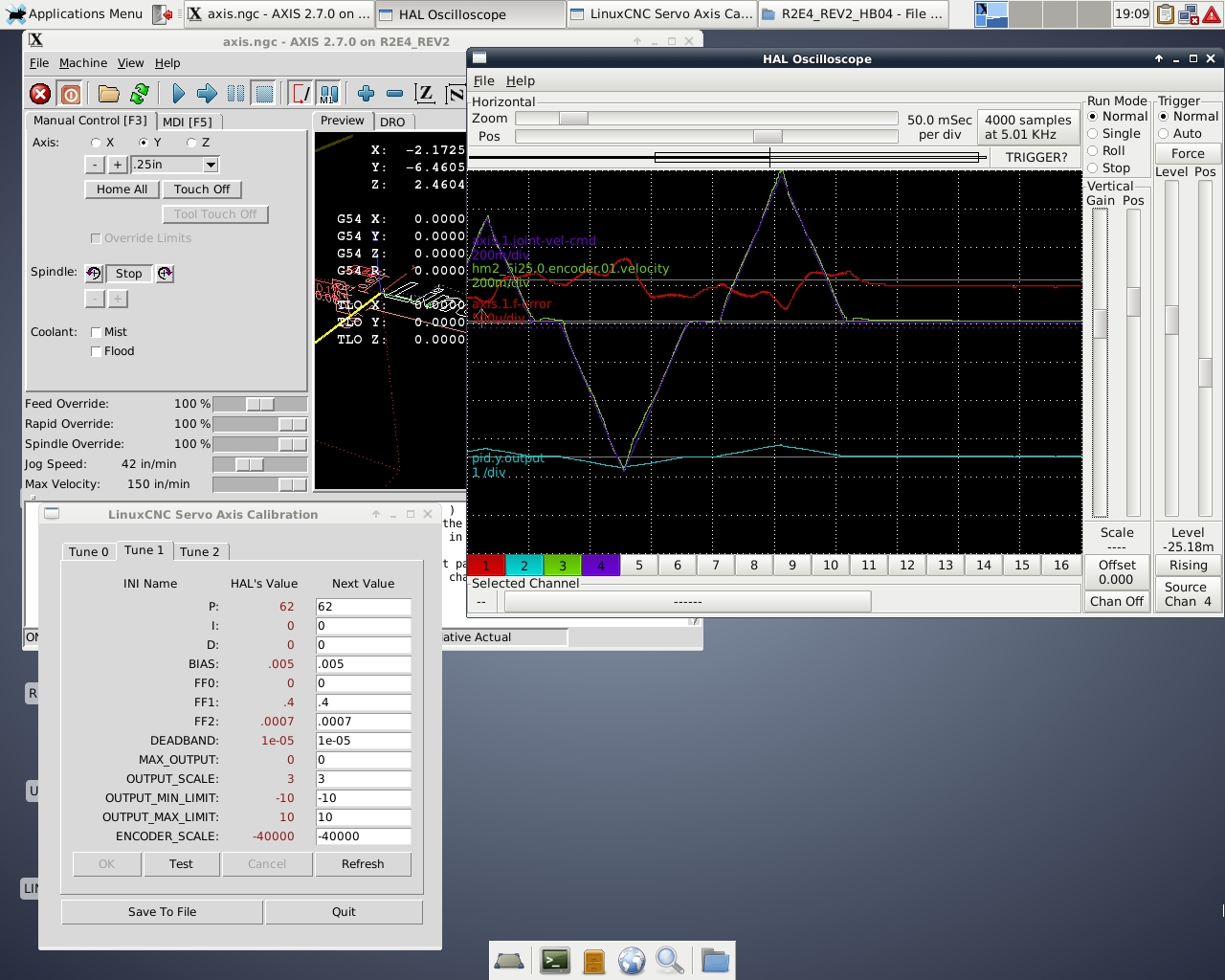Select oscilloscope channel 5
Image resolution: width=1225 pixels, height=980 pixels.
pos(639,566)
